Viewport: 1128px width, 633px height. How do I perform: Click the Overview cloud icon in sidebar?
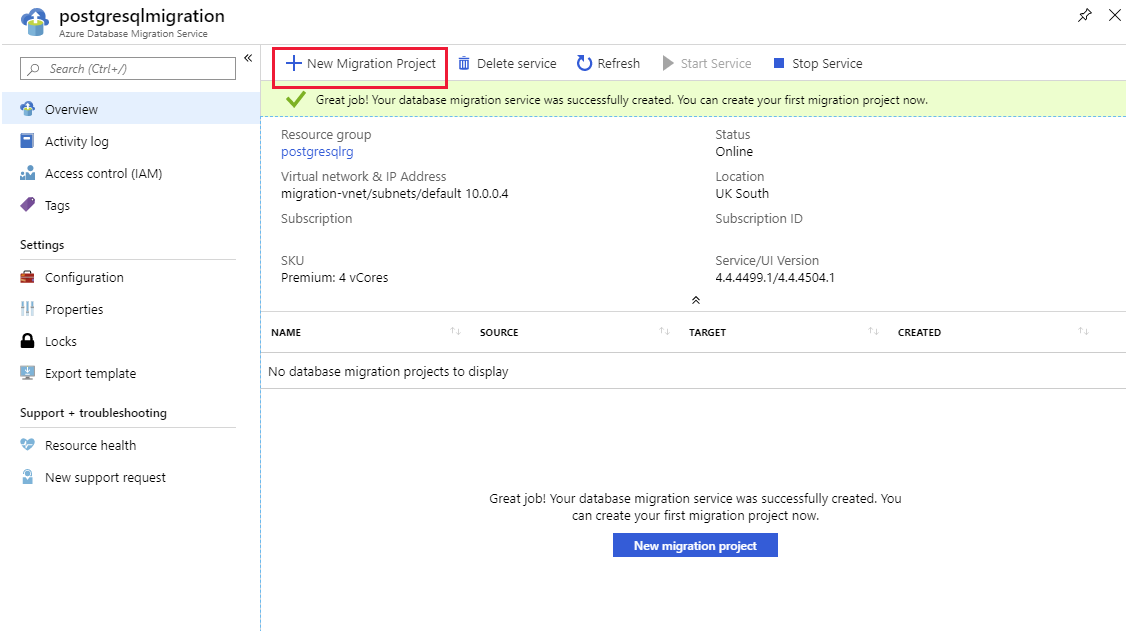tap(27, 109)
